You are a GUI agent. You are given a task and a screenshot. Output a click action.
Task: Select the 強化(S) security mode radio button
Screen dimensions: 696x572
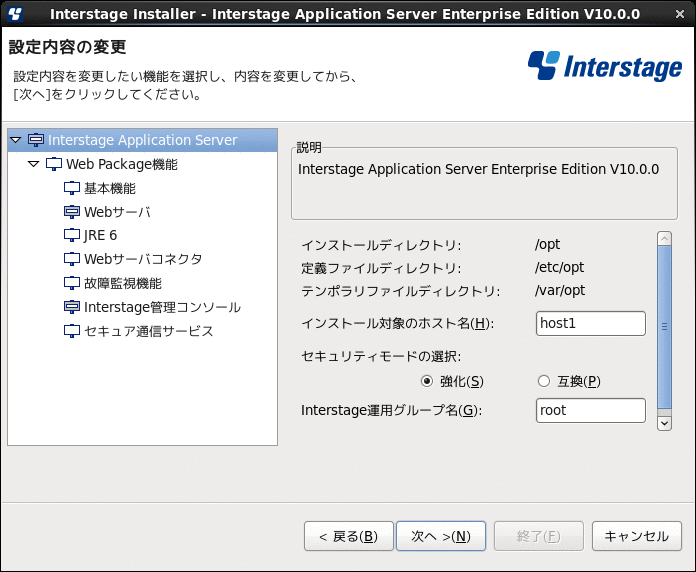click(x=427, y=381)
